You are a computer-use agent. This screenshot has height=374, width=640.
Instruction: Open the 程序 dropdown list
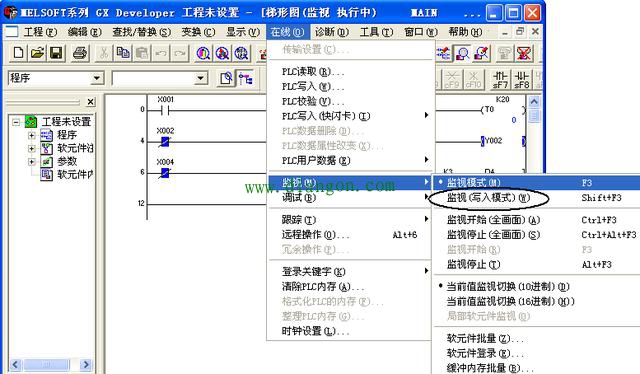(97, 78)
